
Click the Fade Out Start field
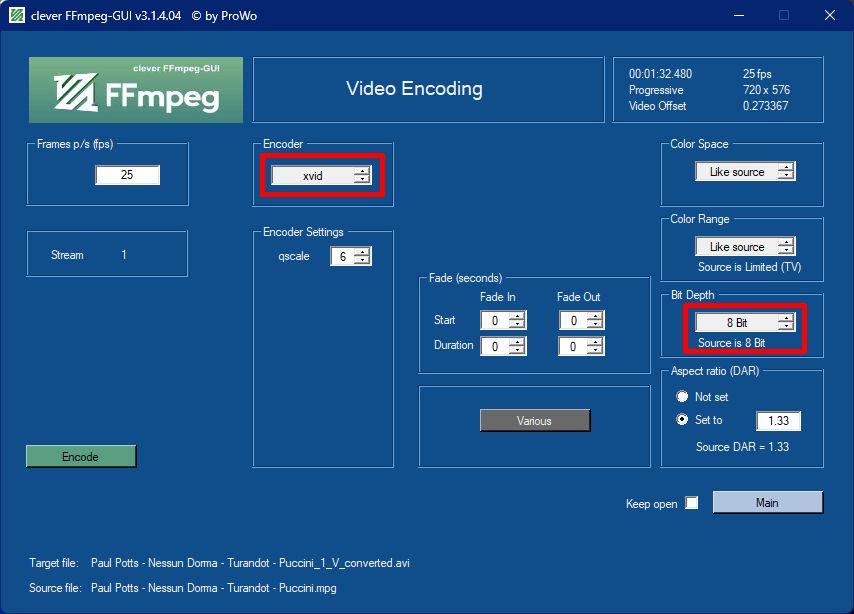573,320
